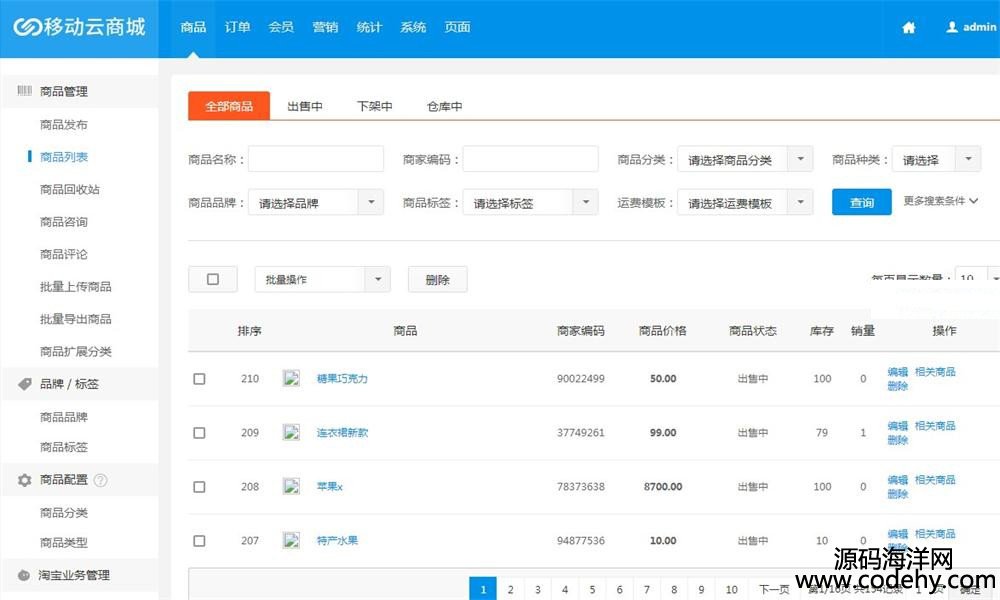Click the 商品管理 barcode icon
Screen dimensions: 1000x600
coord(25,91)
